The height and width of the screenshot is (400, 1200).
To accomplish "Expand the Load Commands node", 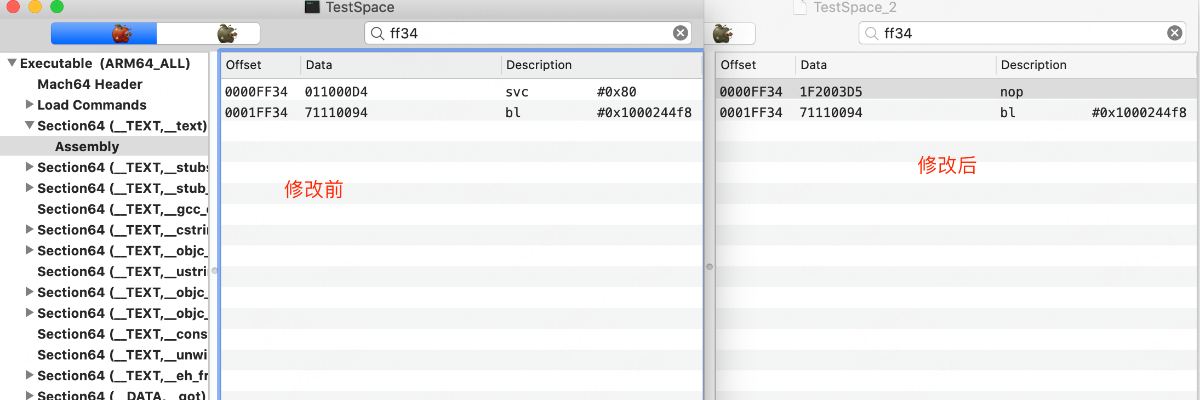I will [x=29, y=105].
